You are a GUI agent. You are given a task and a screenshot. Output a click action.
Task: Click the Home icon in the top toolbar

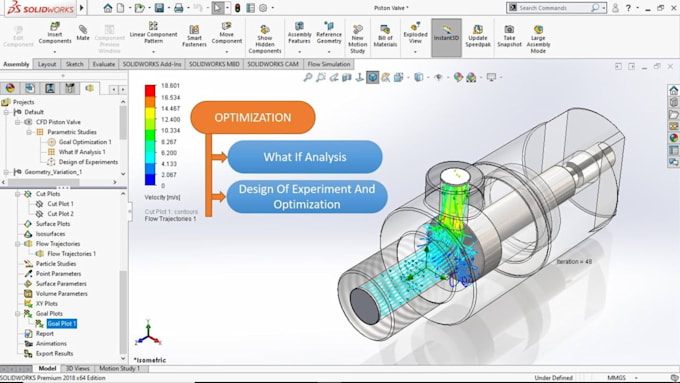point(108,8)
